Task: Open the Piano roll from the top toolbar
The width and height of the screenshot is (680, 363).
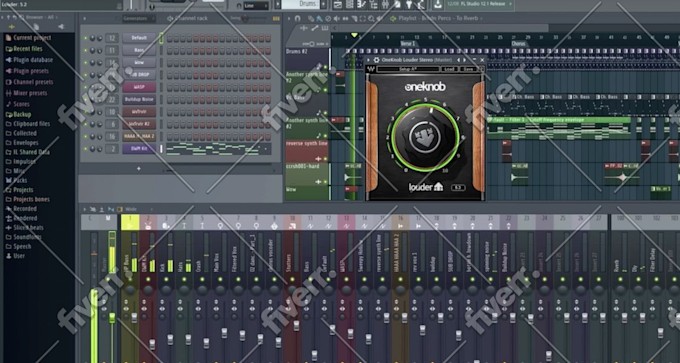Action: tap(362, 4)
